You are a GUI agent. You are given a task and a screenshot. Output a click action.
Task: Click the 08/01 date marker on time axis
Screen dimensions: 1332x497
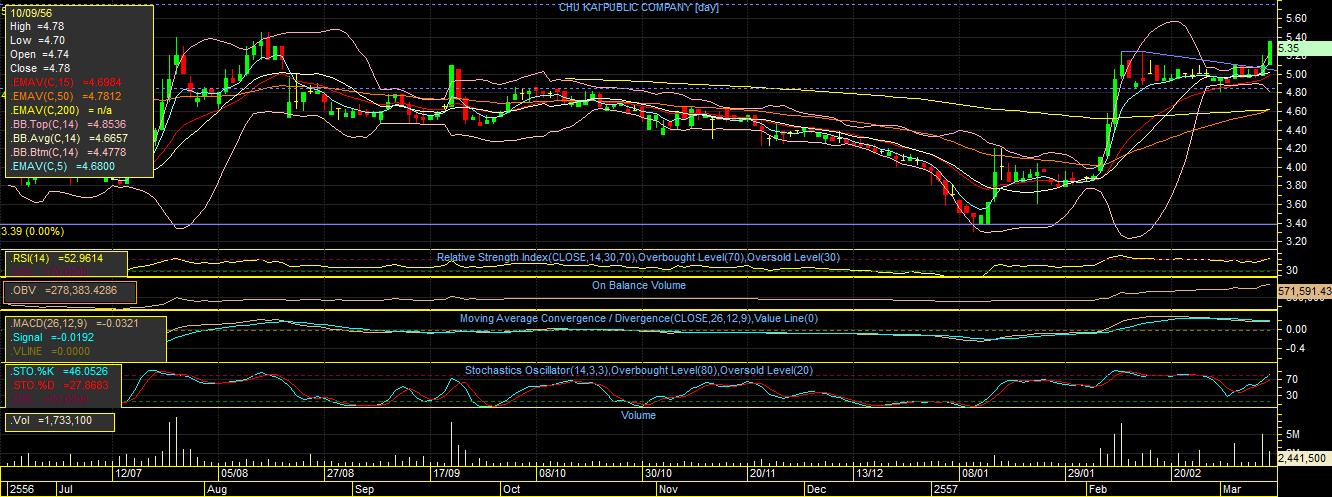pos(976,474)
